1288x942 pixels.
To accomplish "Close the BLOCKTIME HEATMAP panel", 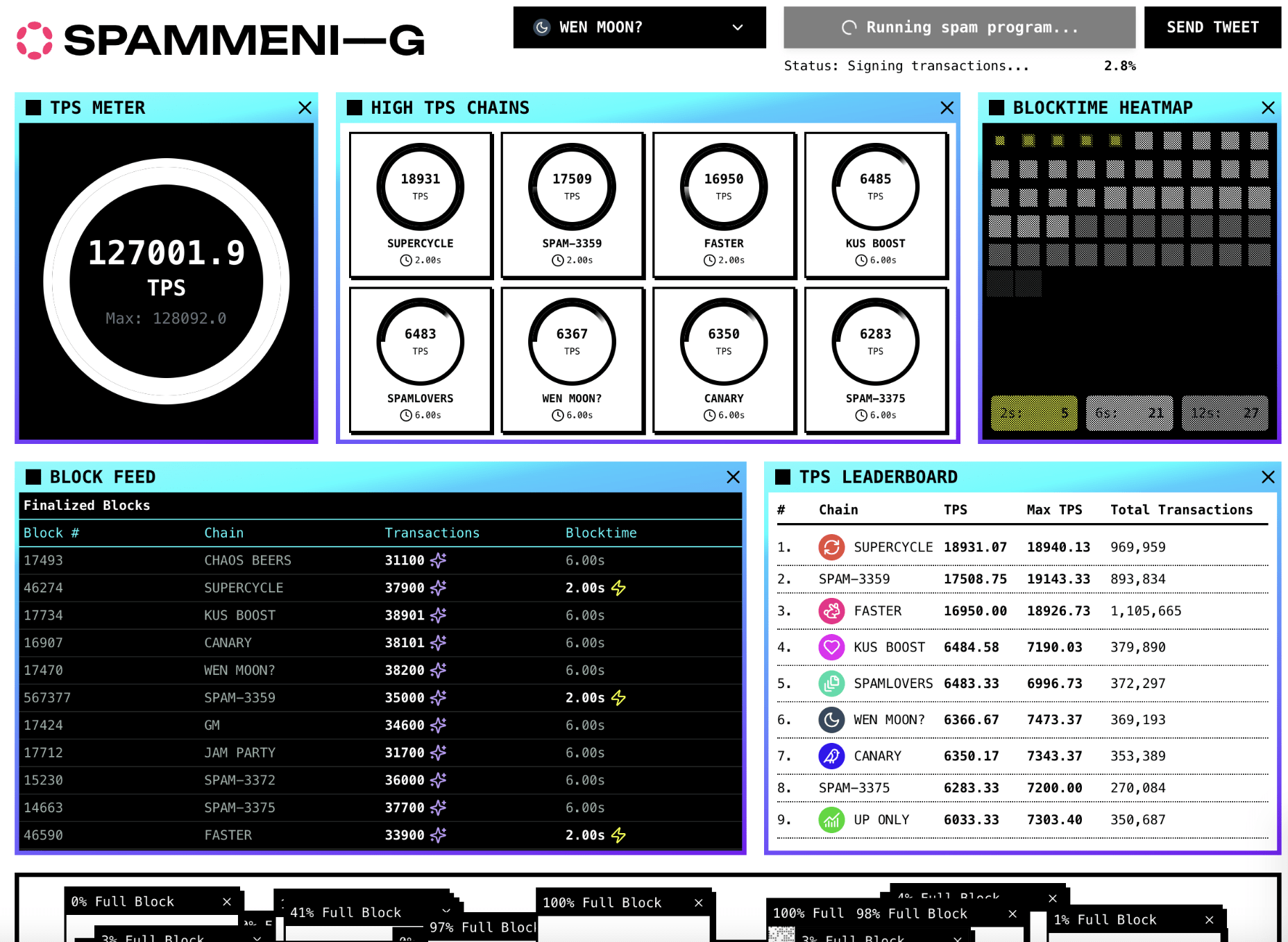I will point(1268,108).
